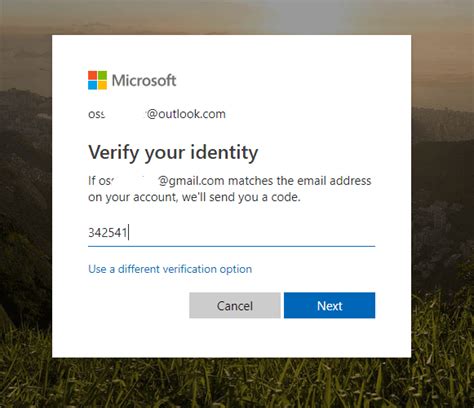This screenshot has height=408, width=474.
Task: Click the Microsoft four-square logo
Action: click(97, 80)
